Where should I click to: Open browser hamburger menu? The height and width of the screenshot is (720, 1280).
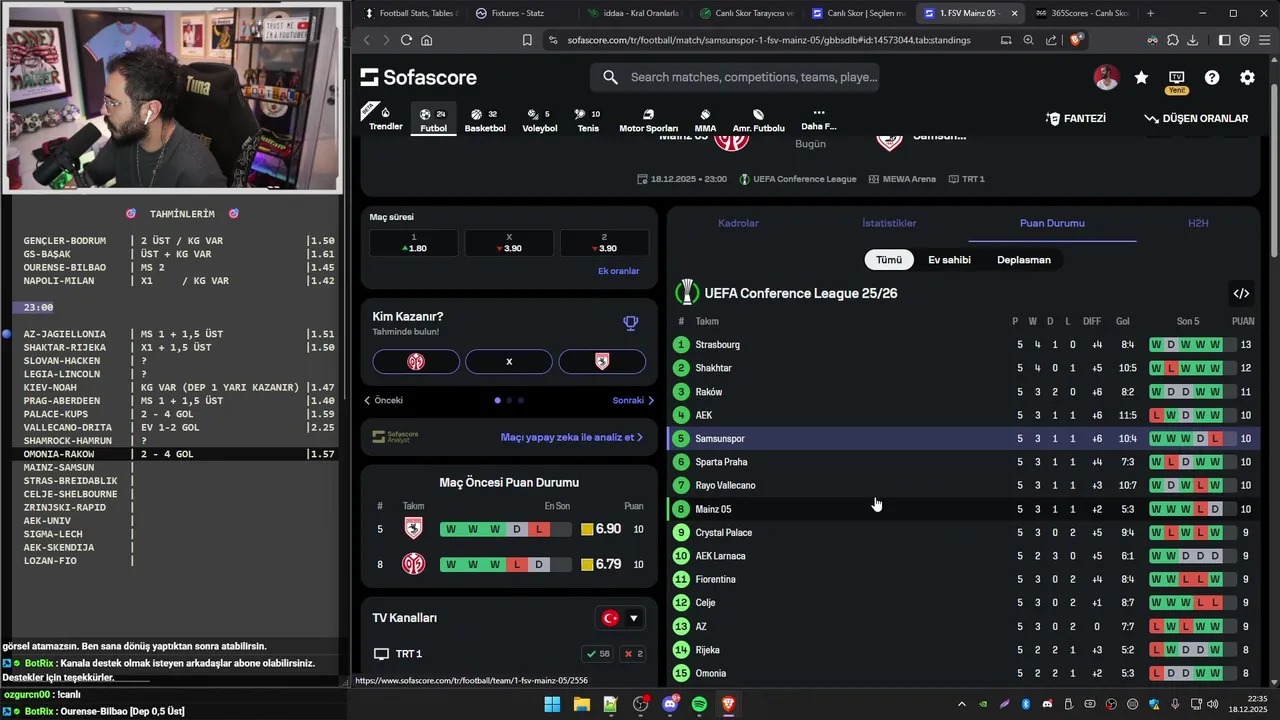[x=1265, y=40]
